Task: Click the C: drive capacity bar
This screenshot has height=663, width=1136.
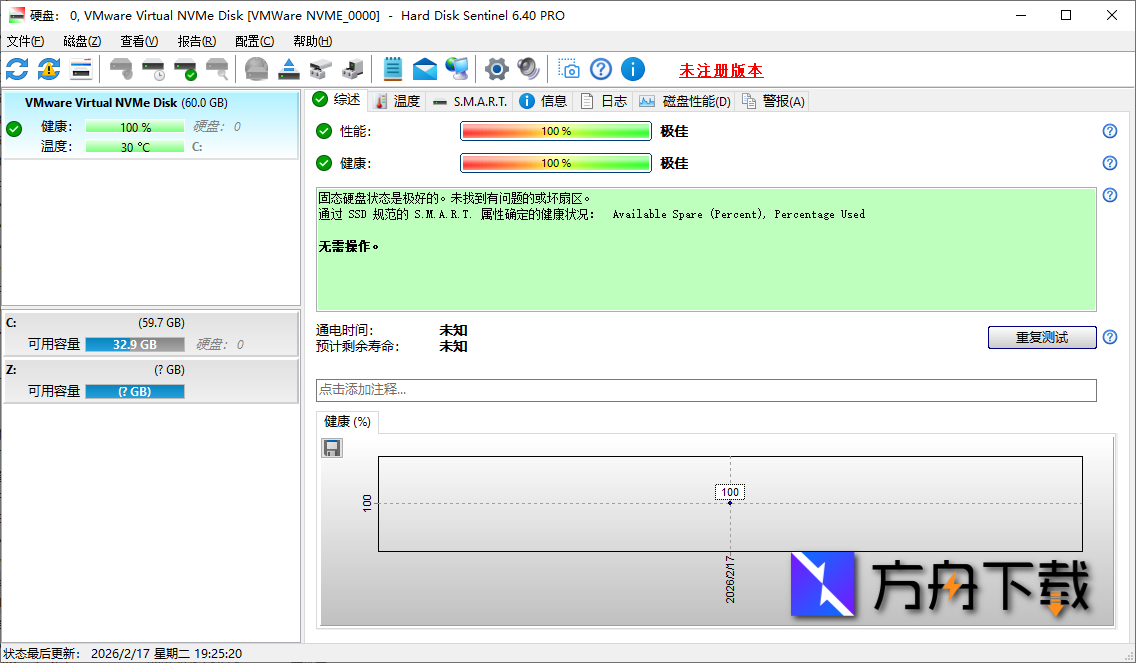Action: (135, 344)
